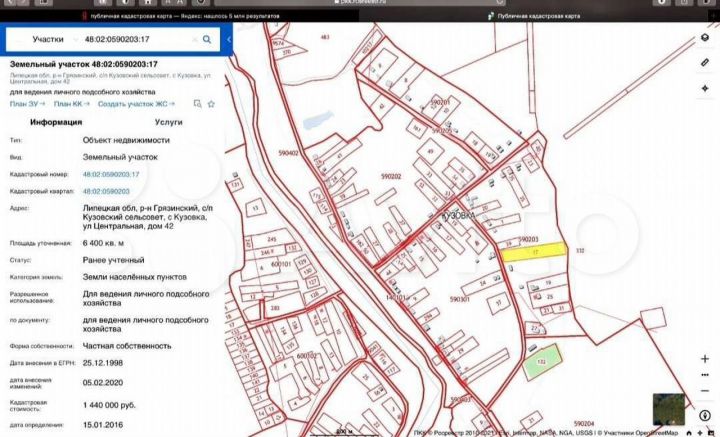The image size is (720, 437).
Task: Click the heading Земельный участок 48:02:0590203:17
Action: (x=84, y=64)
